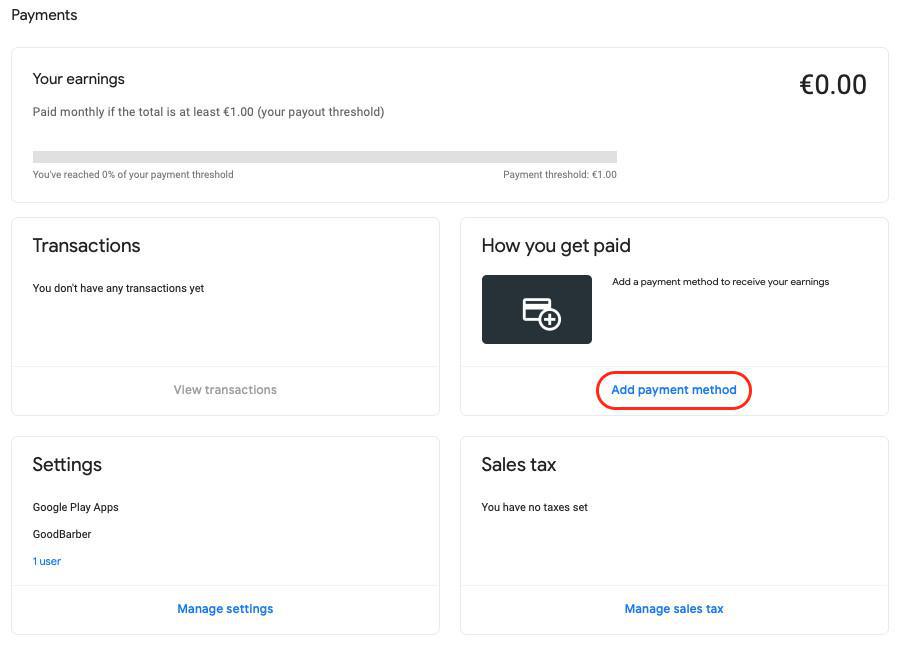
Task: Click the Transactions card heading
Action: [x=86, y=246]
